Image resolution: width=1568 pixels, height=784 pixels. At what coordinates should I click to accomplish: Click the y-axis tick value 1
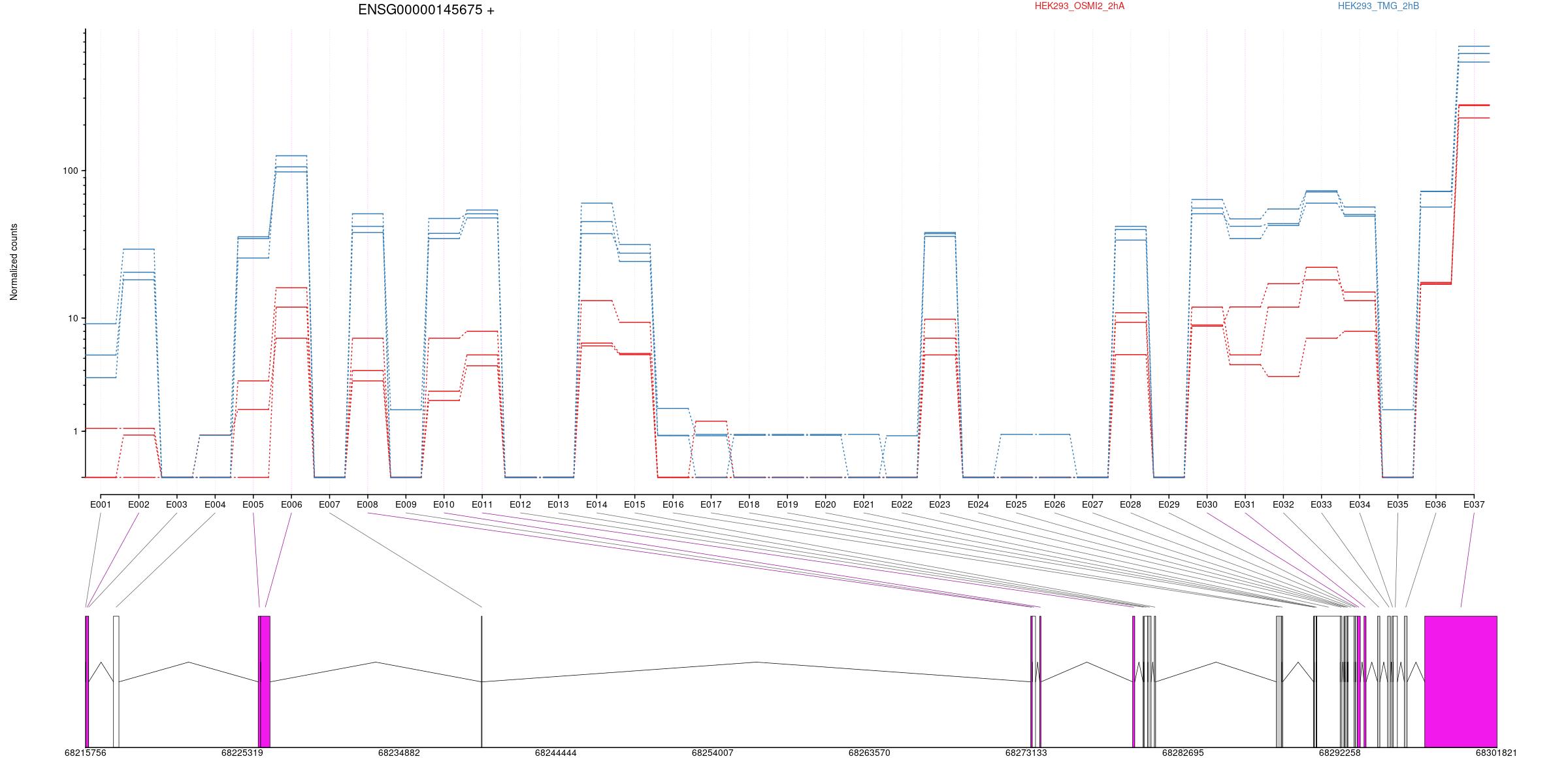coord(75,431)
